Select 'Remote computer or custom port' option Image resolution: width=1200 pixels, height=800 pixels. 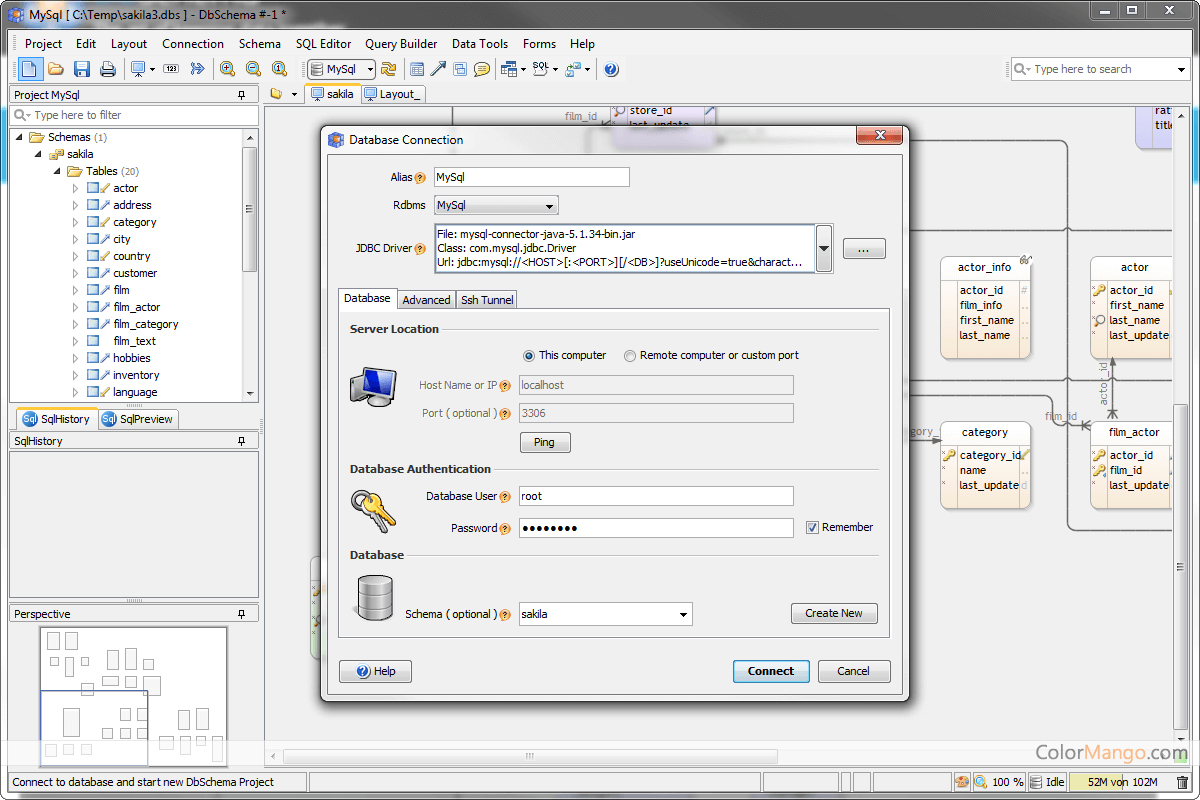tap(630, 356)
